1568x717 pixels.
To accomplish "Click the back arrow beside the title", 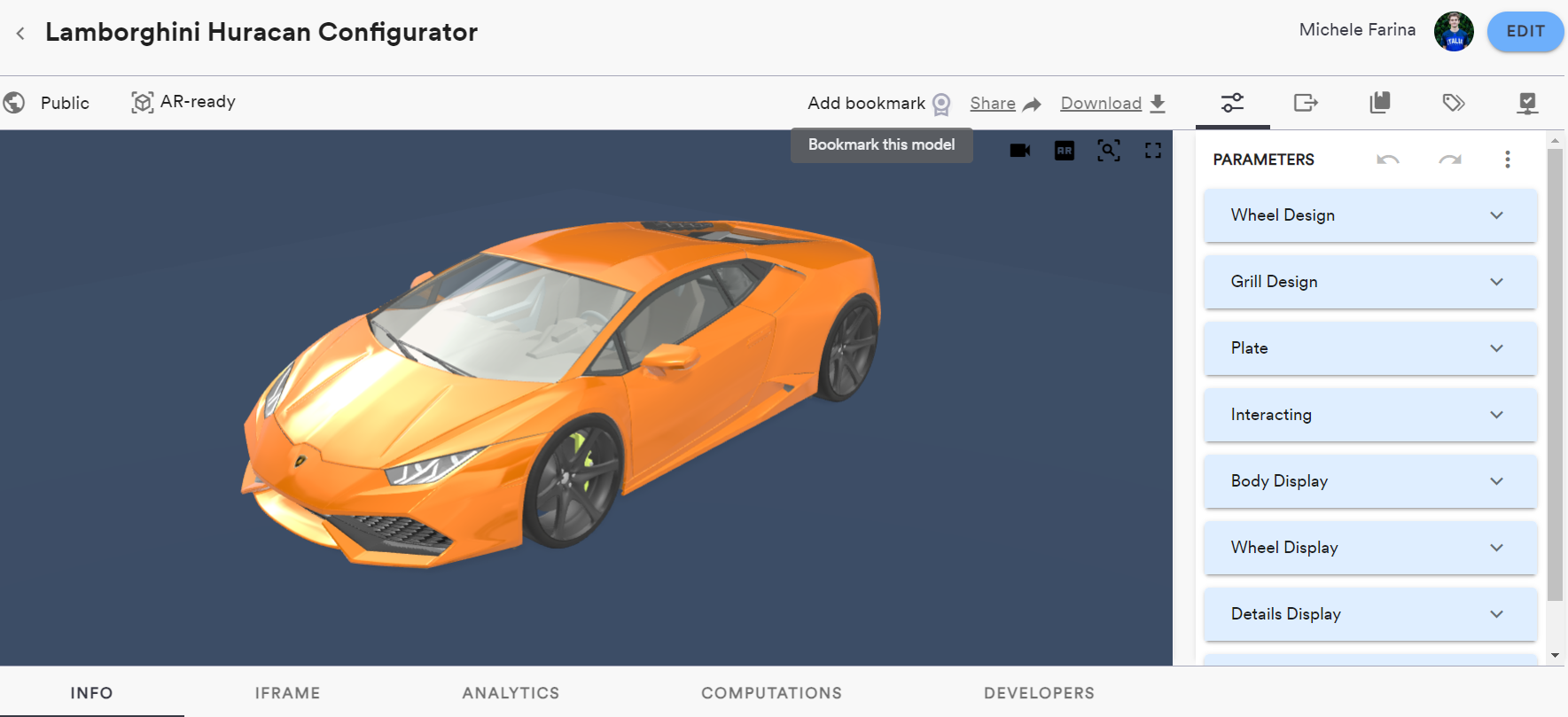I will [x=20, y=34].
